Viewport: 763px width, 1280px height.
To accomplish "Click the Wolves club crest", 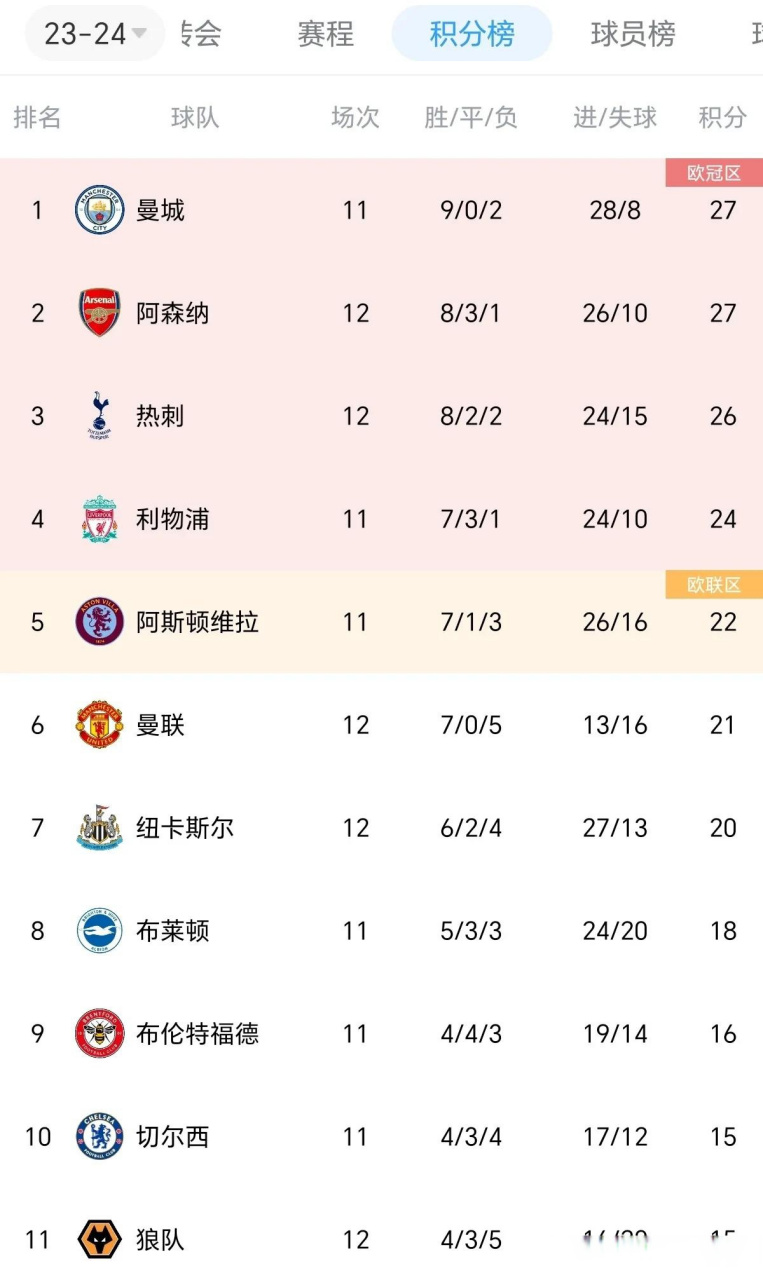I will 100,1240.
